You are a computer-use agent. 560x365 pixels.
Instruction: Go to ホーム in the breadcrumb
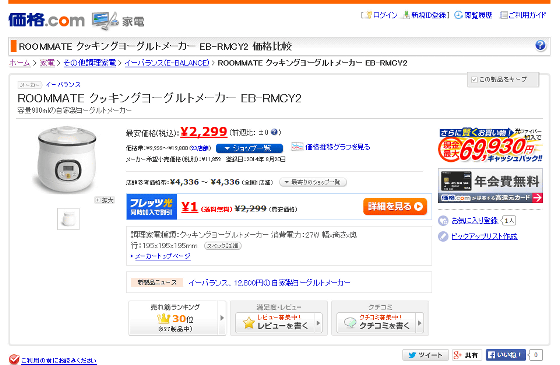point(19,63)
